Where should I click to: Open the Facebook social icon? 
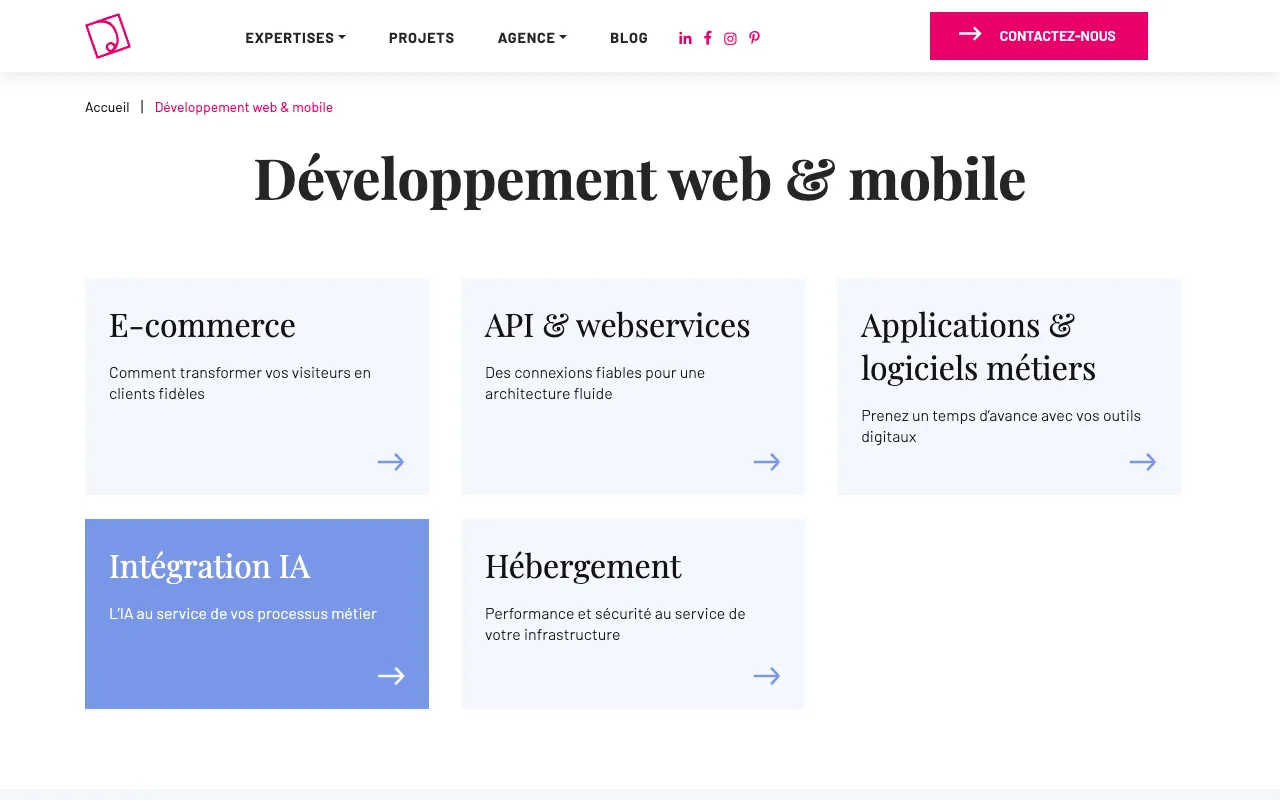[x=708, y=38]
